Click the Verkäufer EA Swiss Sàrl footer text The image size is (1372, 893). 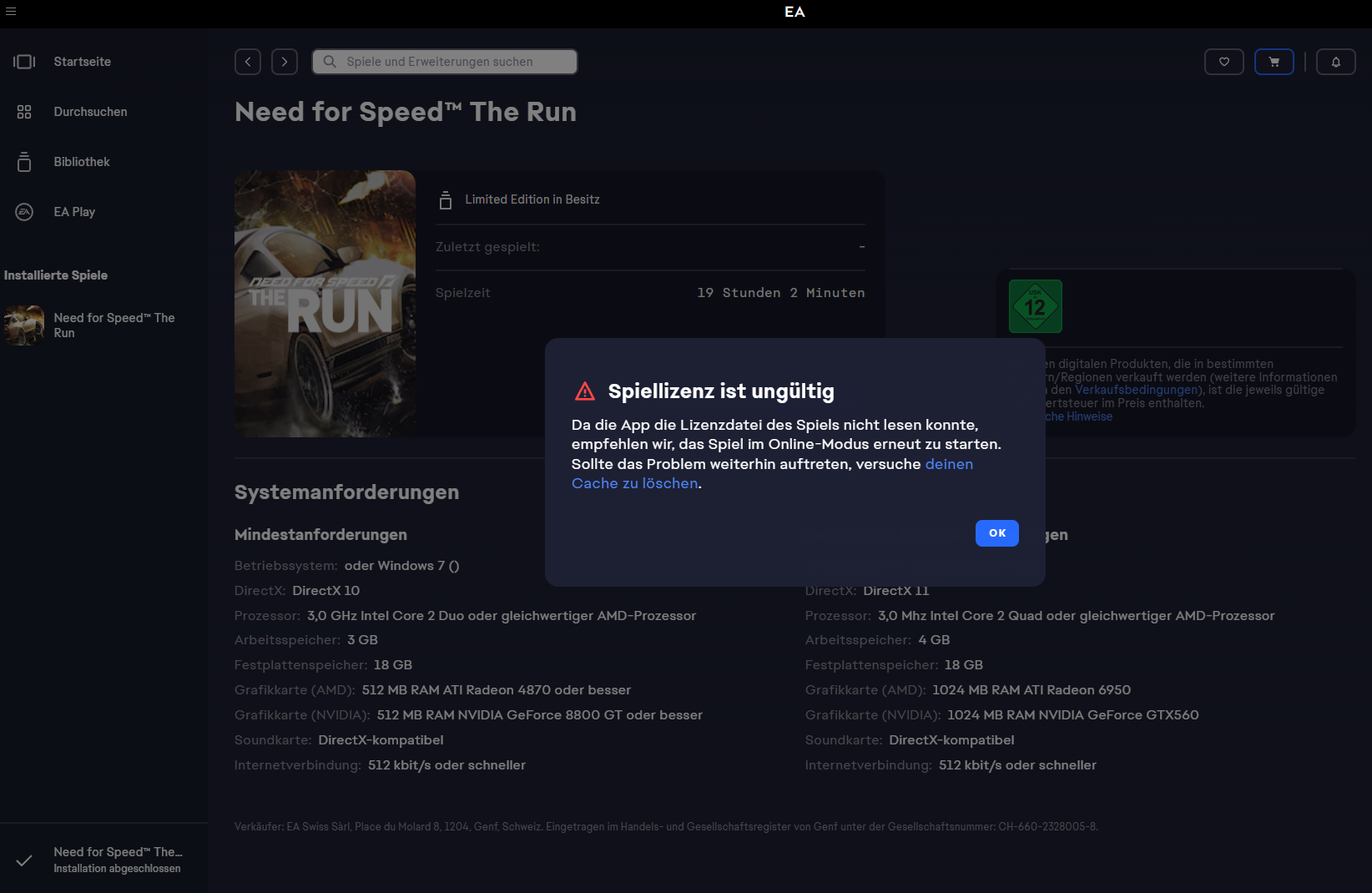(666, 827)
